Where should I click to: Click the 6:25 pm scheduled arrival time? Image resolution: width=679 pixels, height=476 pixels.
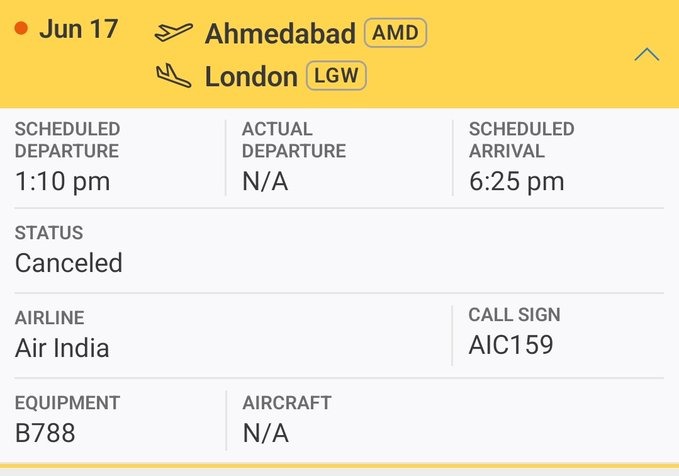tap(517, 181)
